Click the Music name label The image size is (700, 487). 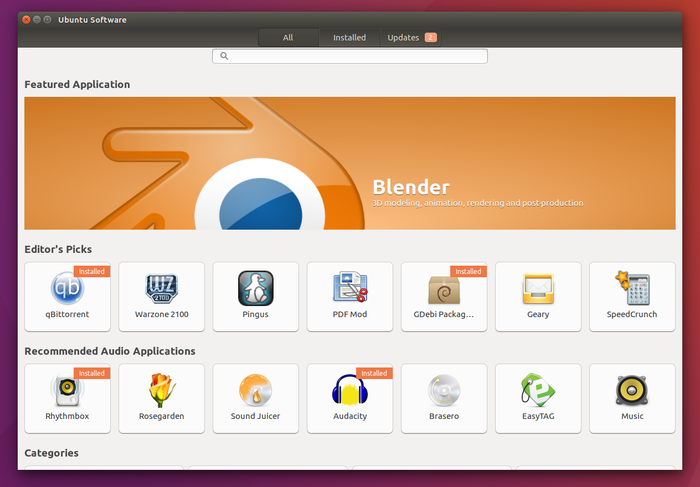coord(632,416)
